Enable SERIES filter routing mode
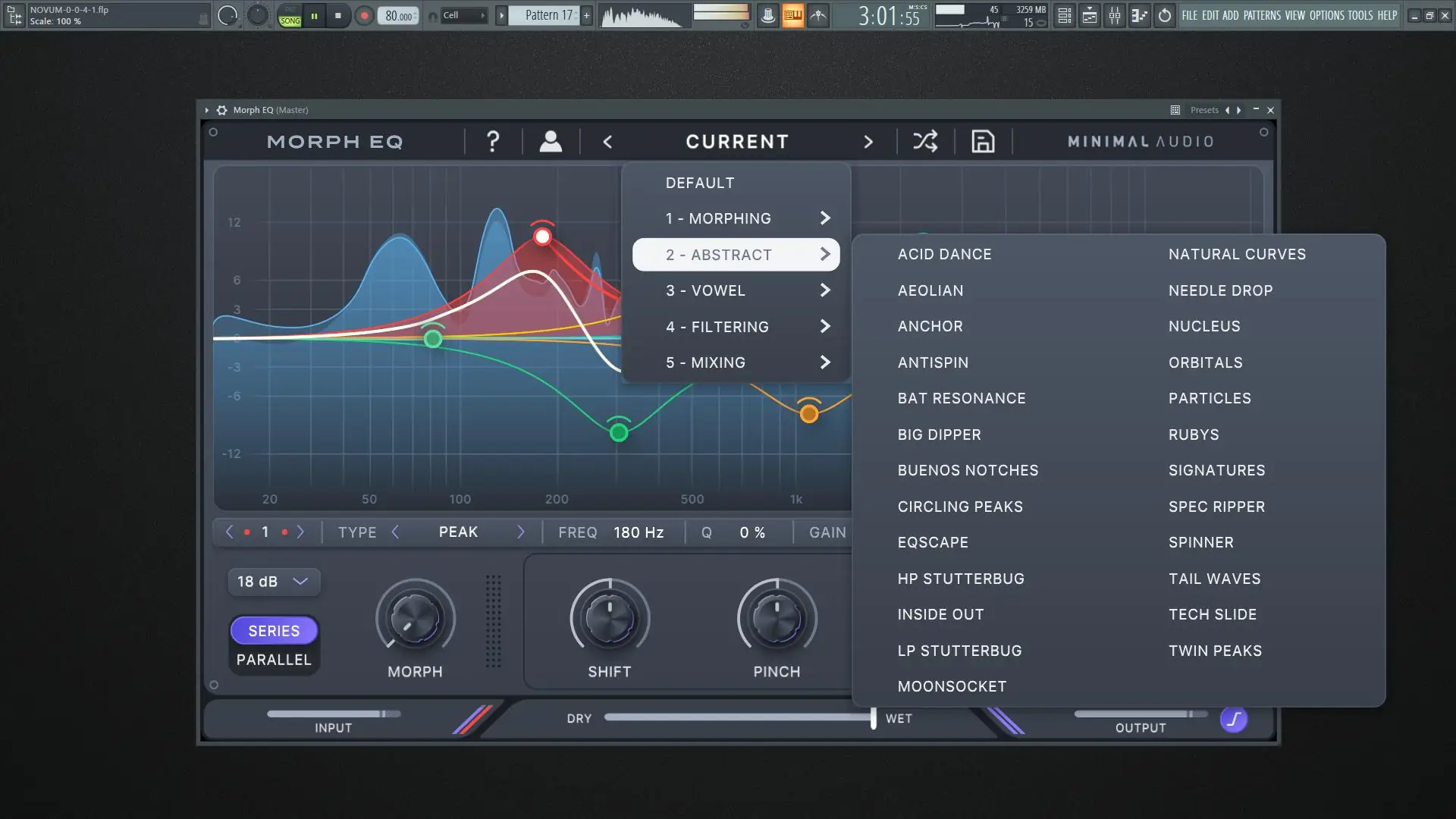The image size is (1456, 819). (x=274, y=631)
